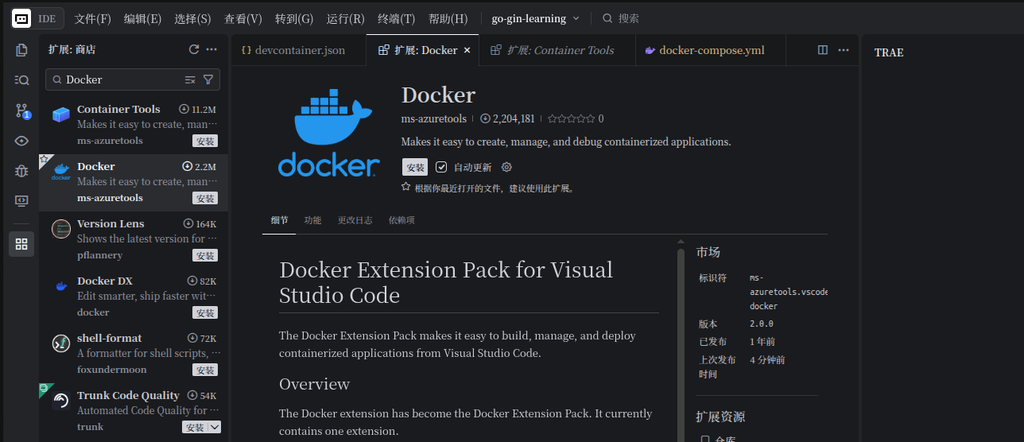Click the TRAE panel title
1024x442 pixels.
889,53
